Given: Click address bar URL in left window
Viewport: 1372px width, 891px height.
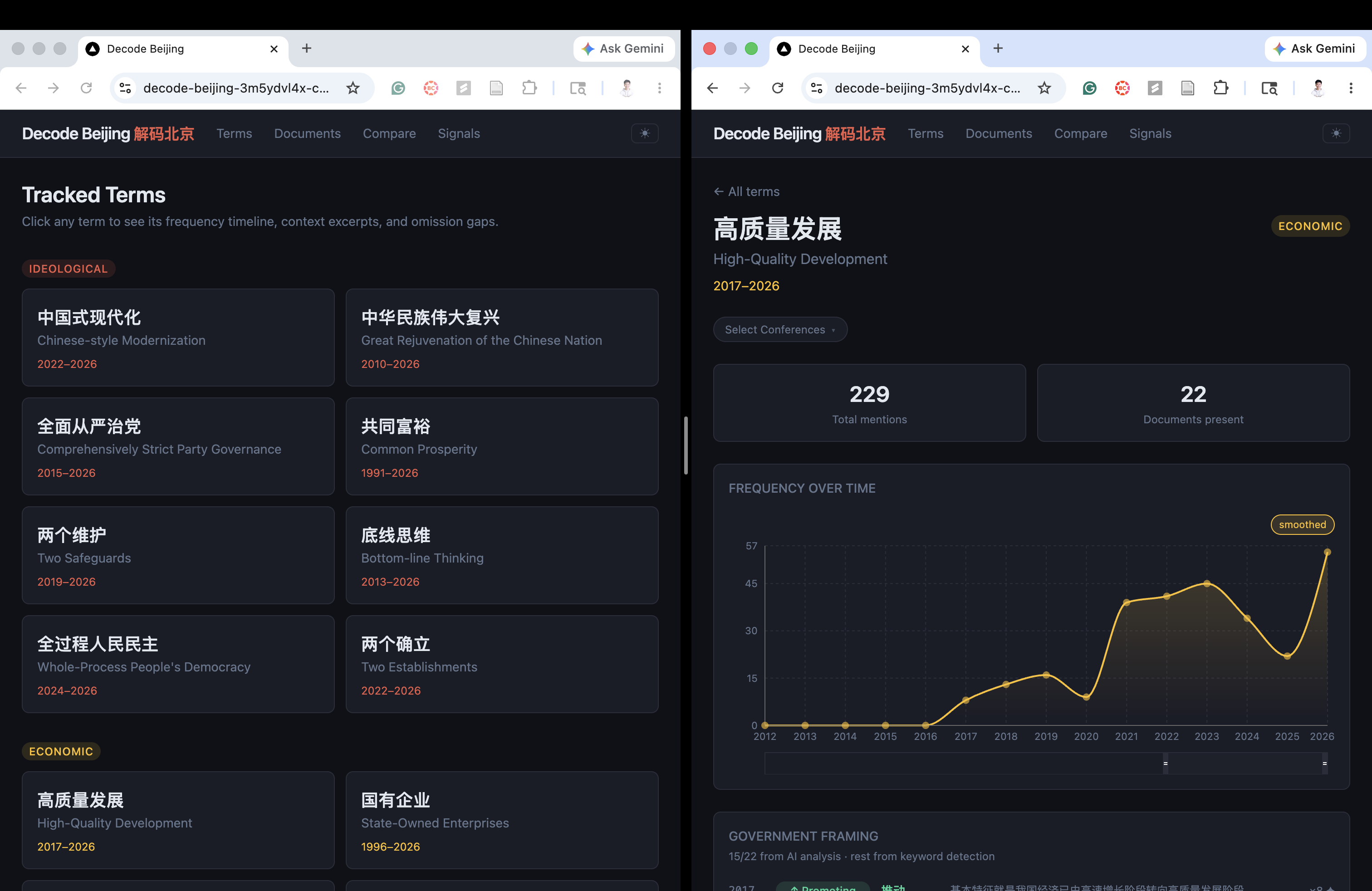Looking at the screenshot, I should 236,88.
